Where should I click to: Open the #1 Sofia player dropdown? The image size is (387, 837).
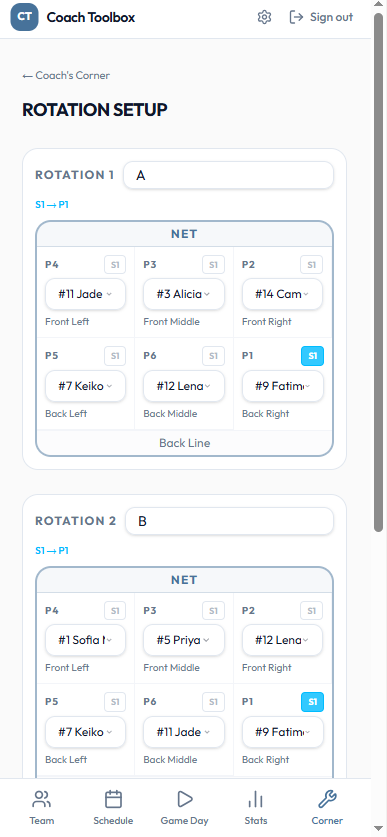(85, 639)
